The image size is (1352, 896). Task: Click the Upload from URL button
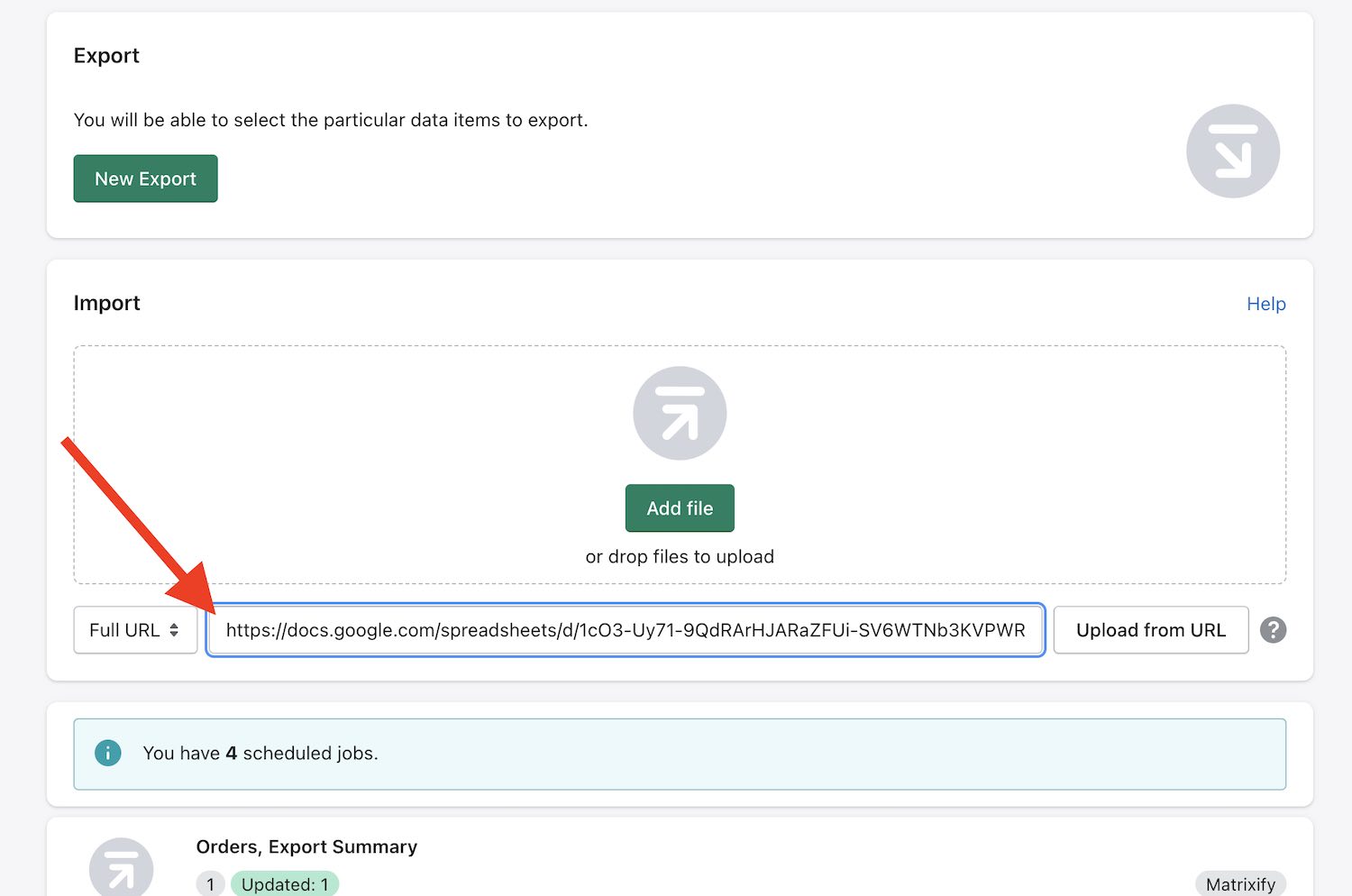(1150, 630)
